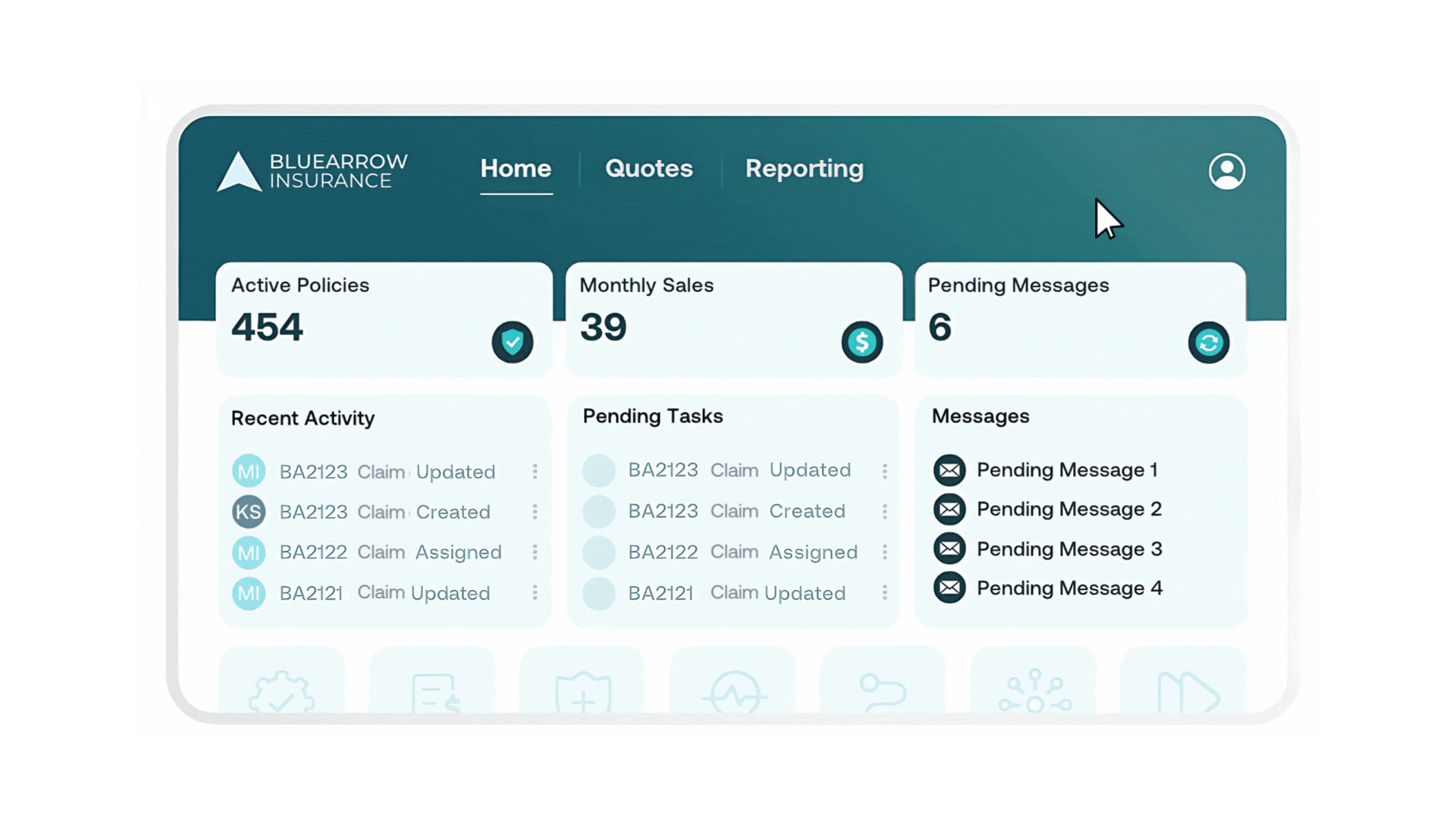Open options menu for Pending Tasks BA2123 Updated

pyautogui.click(x=885, y=471)
